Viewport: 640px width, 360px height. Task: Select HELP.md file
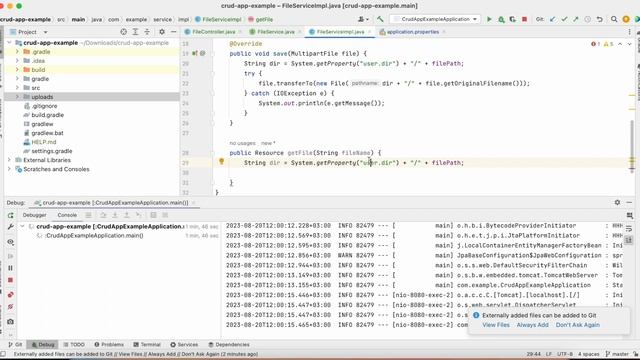pyautogui.click(x=44, y=142)
